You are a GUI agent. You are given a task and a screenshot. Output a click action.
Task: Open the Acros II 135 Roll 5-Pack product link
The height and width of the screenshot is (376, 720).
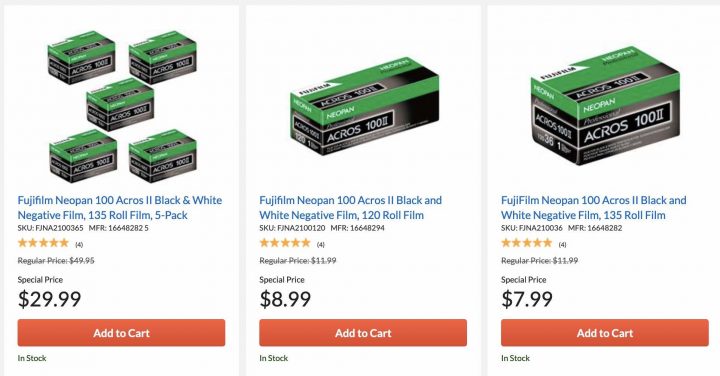tap(120, 208)
